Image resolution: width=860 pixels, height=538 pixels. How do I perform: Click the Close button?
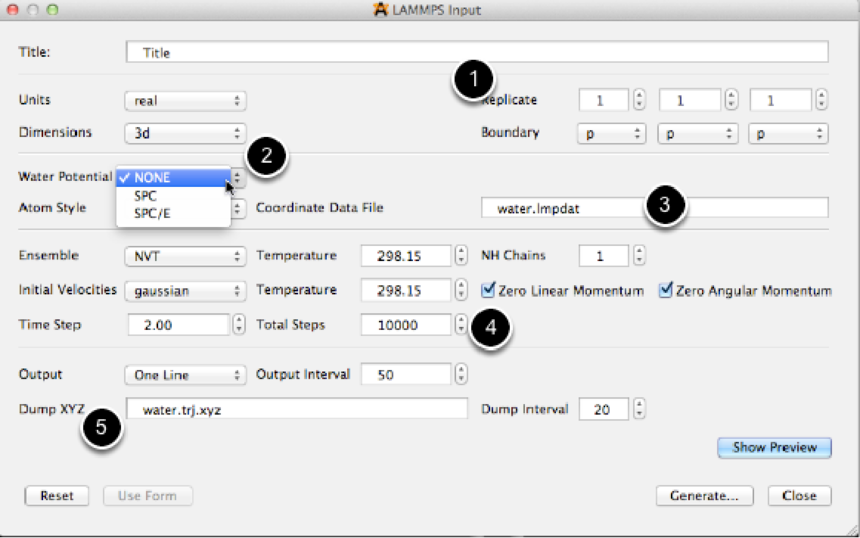click(x=799, y=496)
